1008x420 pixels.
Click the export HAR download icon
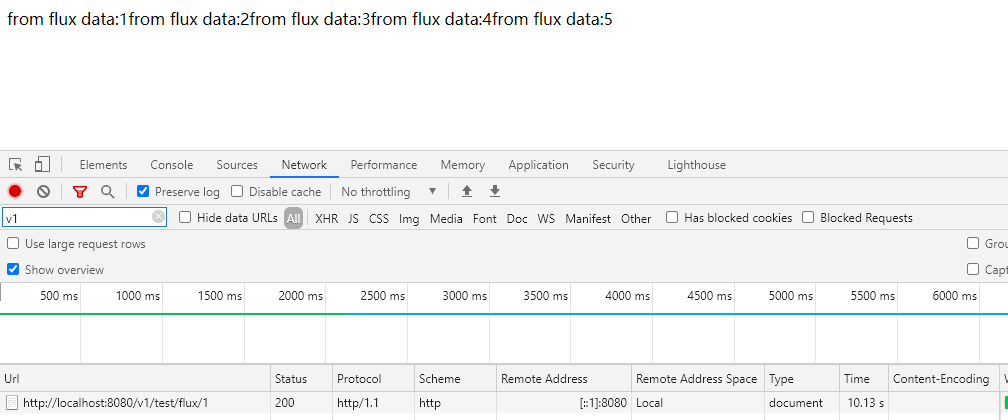pos(494,191)
